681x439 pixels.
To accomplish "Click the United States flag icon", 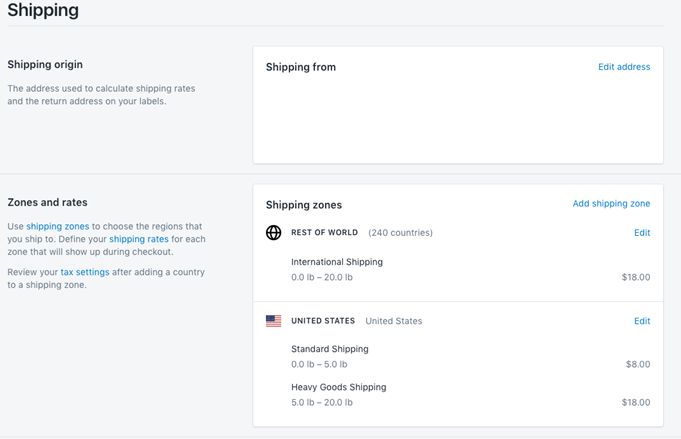I will tap(273, 321).
